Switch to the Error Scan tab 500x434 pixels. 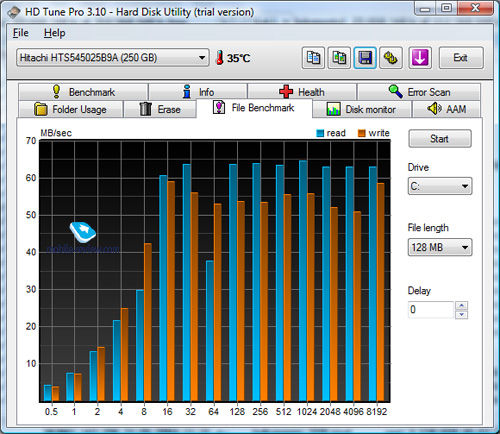click(419, 92)
